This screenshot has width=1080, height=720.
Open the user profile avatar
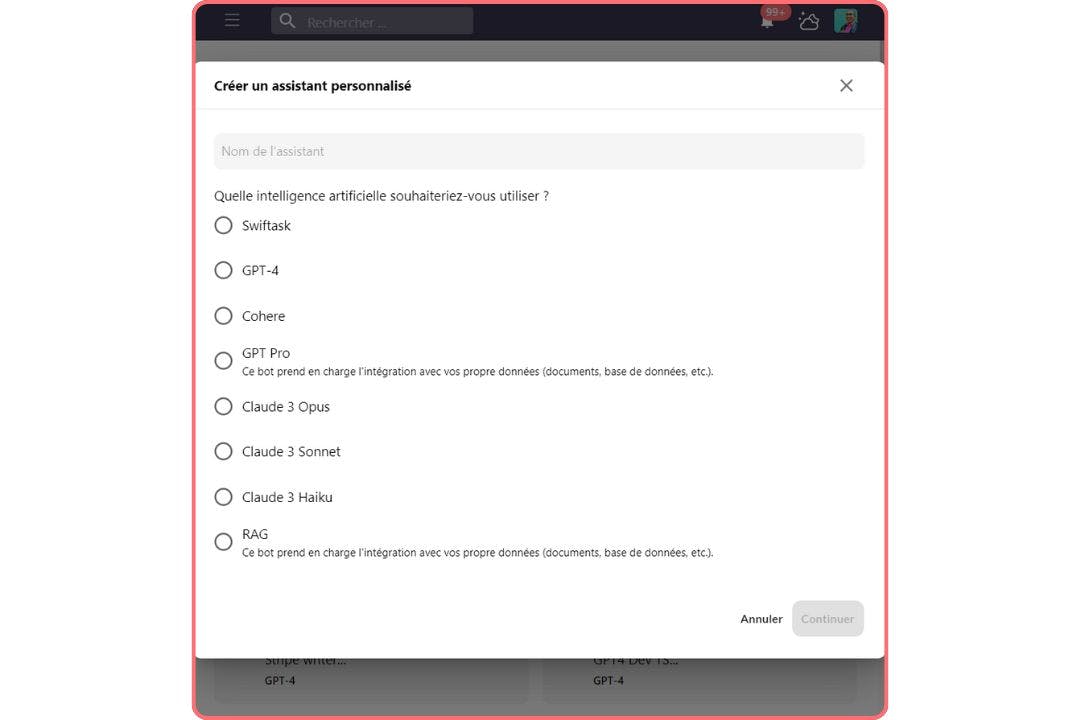(846, 21)
